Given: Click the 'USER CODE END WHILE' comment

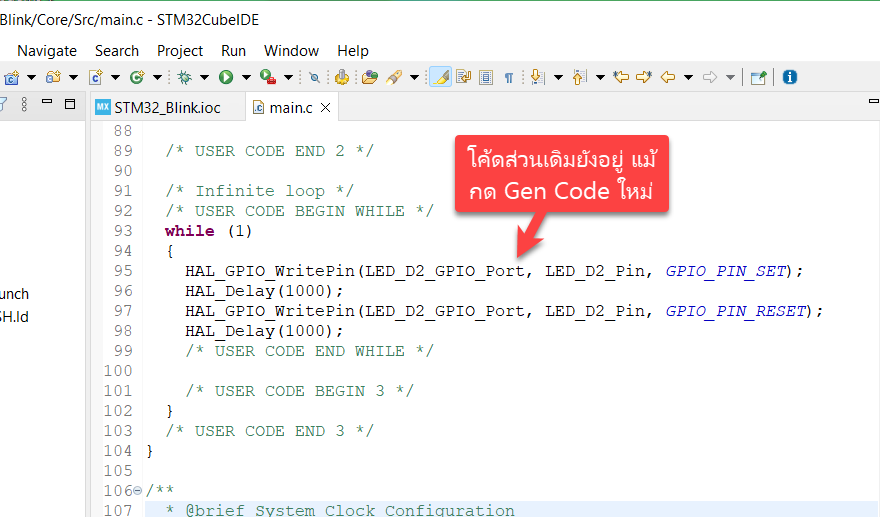Looking at the screenshot, I should point(309,351).
